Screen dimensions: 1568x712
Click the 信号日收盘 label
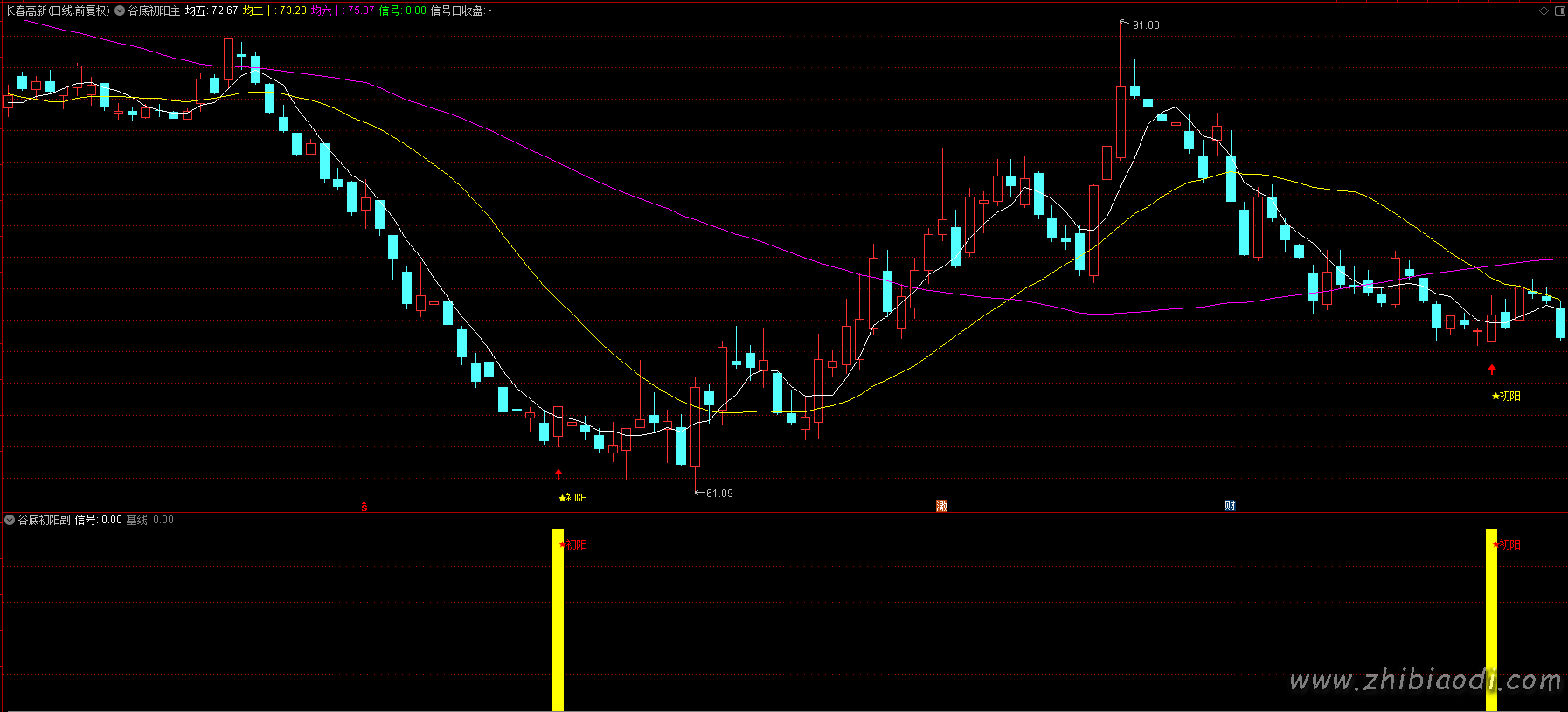point(461,11)
